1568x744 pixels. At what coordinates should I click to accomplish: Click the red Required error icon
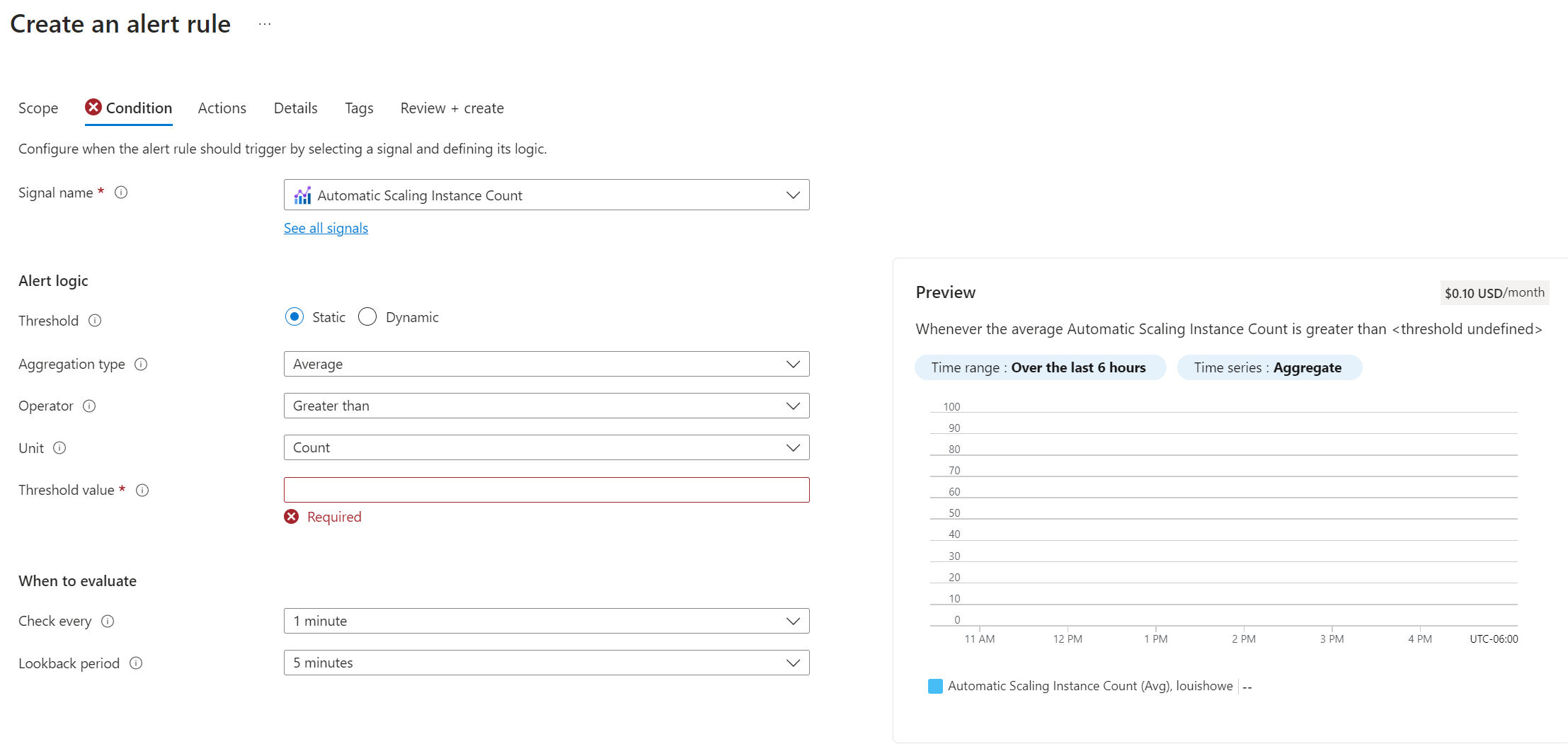(x=292, y=517)
